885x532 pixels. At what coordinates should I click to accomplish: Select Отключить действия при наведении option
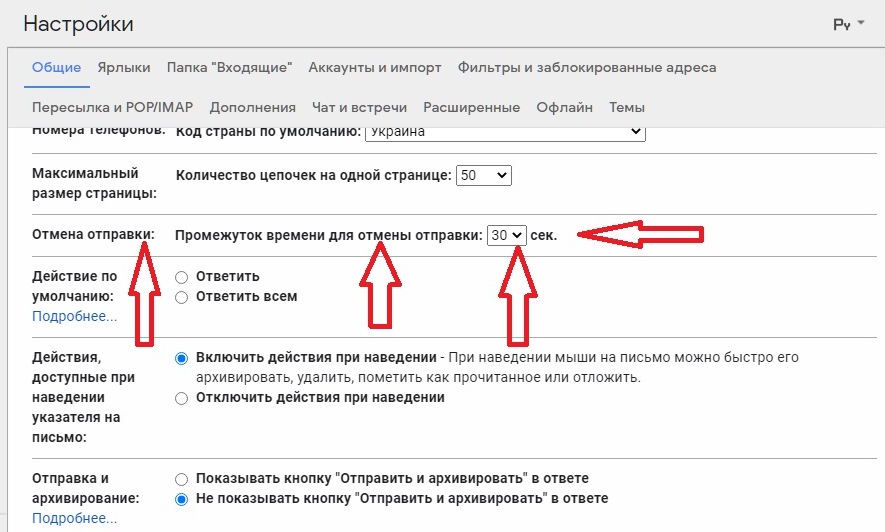point(182,398)
